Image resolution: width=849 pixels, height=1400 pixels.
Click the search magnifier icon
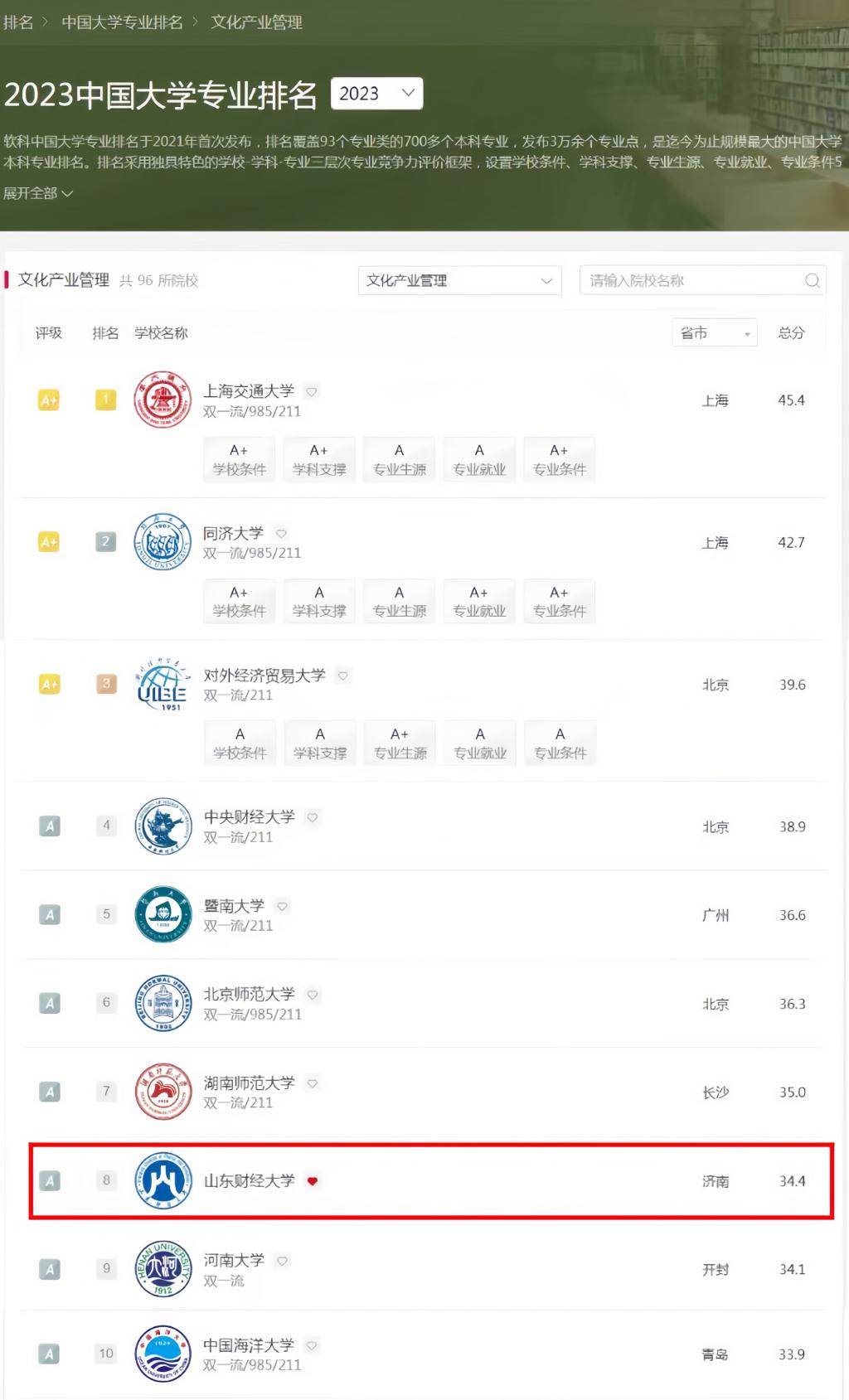813,281
